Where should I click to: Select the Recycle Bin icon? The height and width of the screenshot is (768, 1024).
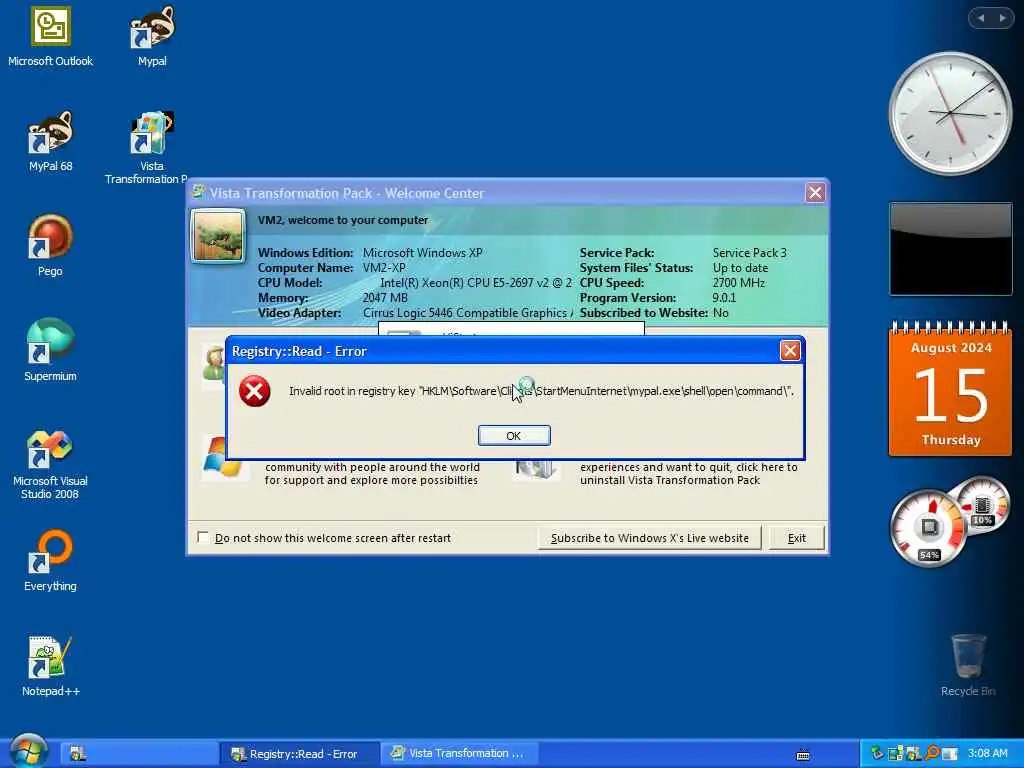click(968, 665)
